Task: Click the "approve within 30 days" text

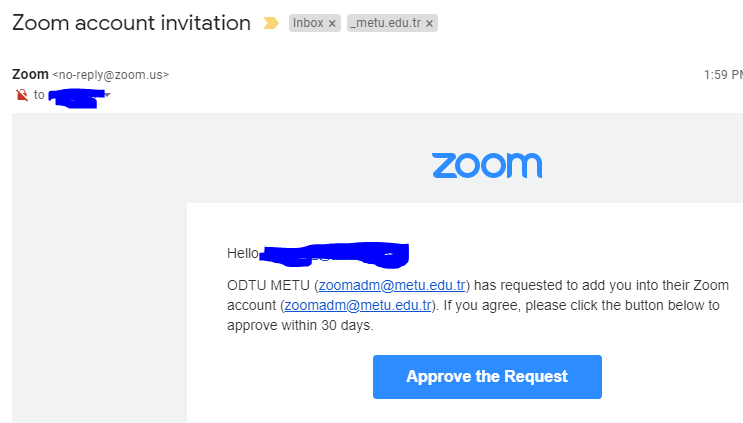Action: click(300, 325)
